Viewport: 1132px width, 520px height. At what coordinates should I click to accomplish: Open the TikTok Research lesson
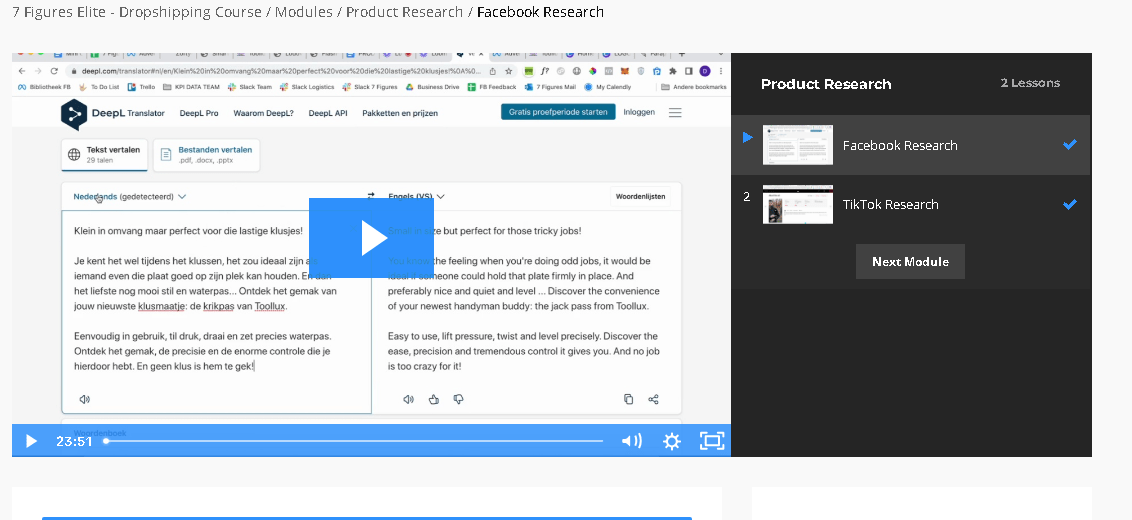click(890, 204)
